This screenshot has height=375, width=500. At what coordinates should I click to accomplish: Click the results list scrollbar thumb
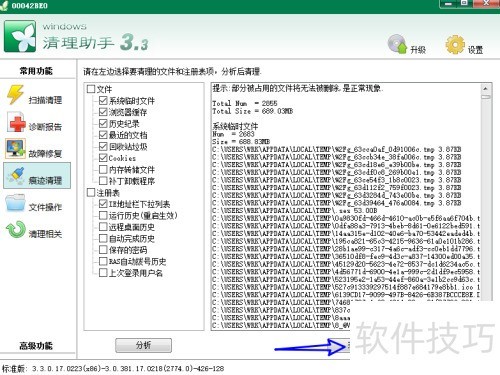[x=486, y=97]
